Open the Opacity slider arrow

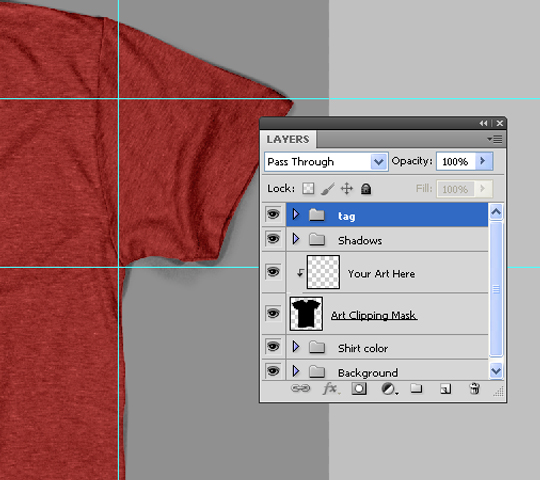click(484, 161)
